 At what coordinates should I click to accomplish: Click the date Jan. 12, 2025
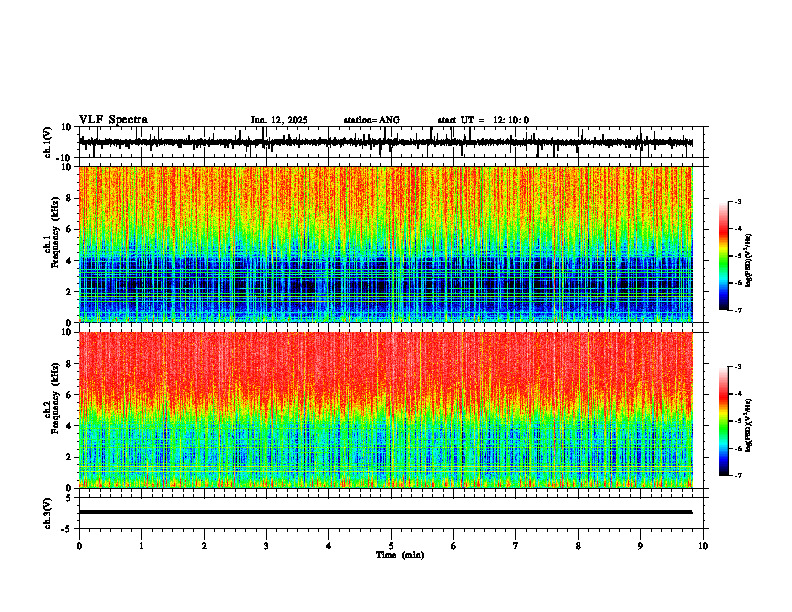coord(279,120)
